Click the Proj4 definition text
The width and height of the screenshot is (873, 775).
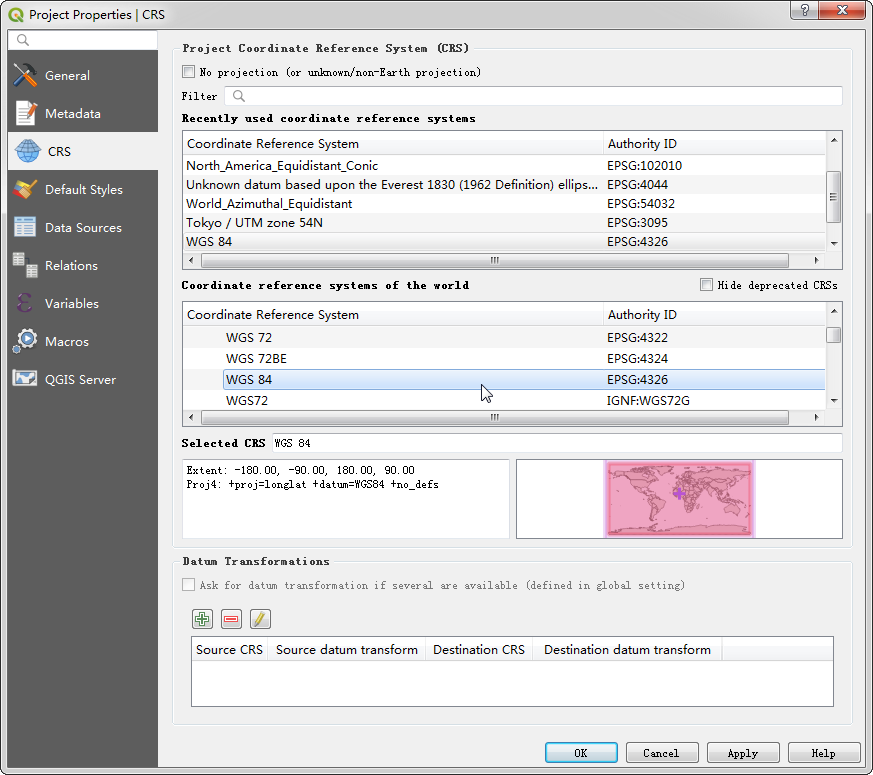coord(312,484)
